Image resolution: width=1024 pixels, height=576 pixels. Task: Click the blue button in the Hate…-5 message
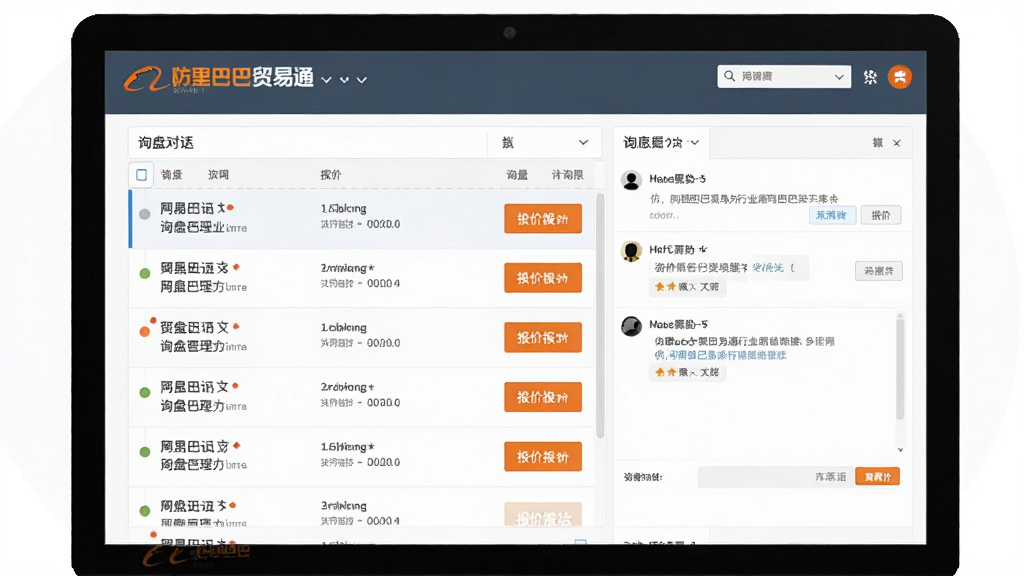point(832,215)
